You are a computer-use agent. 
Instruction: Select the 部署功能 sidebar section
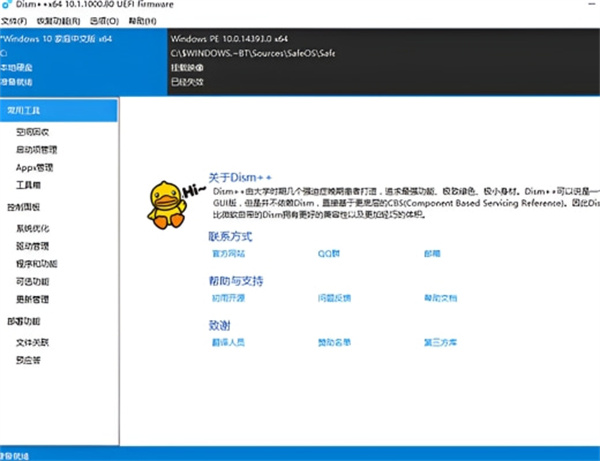pyautogui.click(x=23, y=321)
